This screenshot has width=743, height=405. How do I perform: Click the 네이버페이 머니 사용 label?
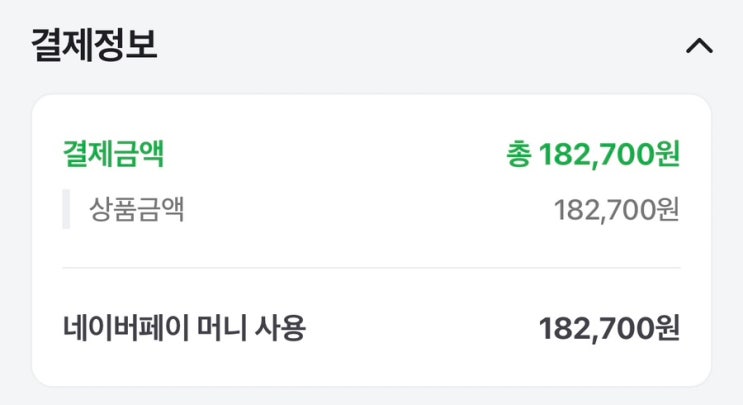tap(183, 327)
